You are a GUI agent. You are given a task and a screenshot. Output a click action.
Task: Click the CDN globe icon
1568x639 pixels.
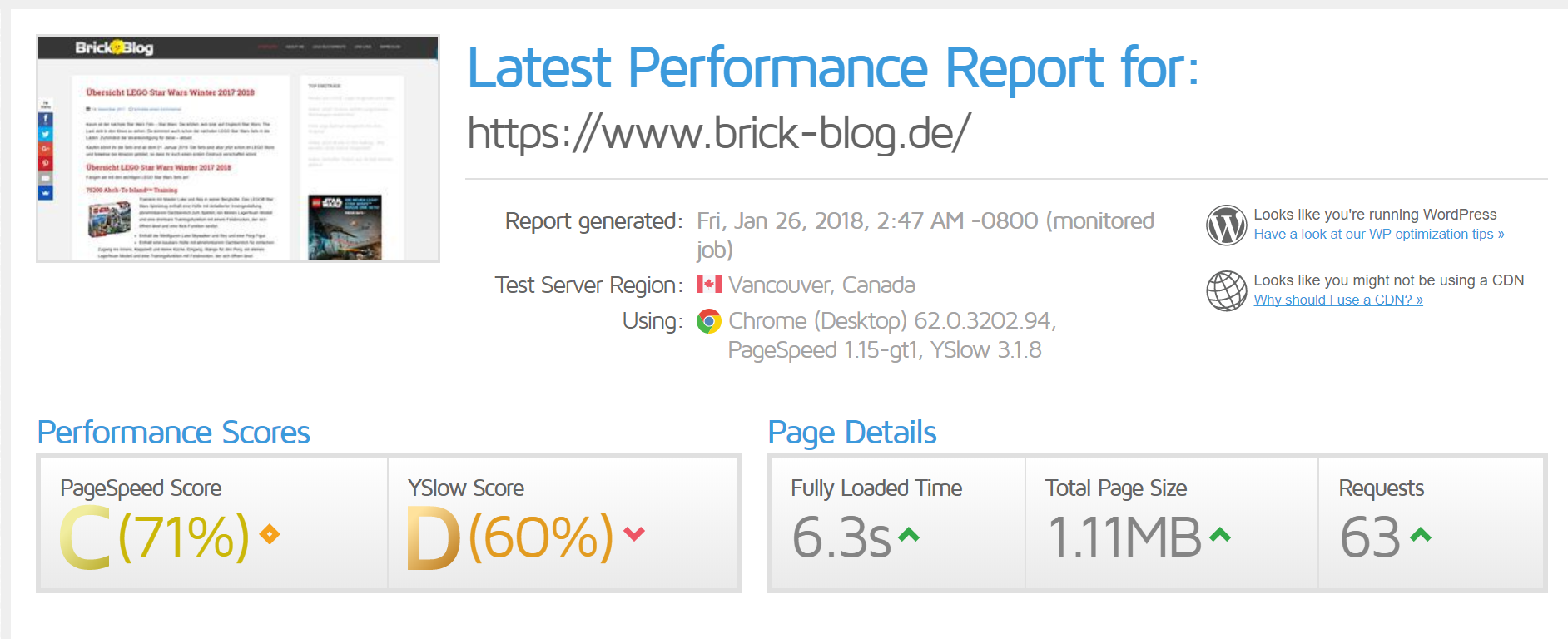point(1227,291)
